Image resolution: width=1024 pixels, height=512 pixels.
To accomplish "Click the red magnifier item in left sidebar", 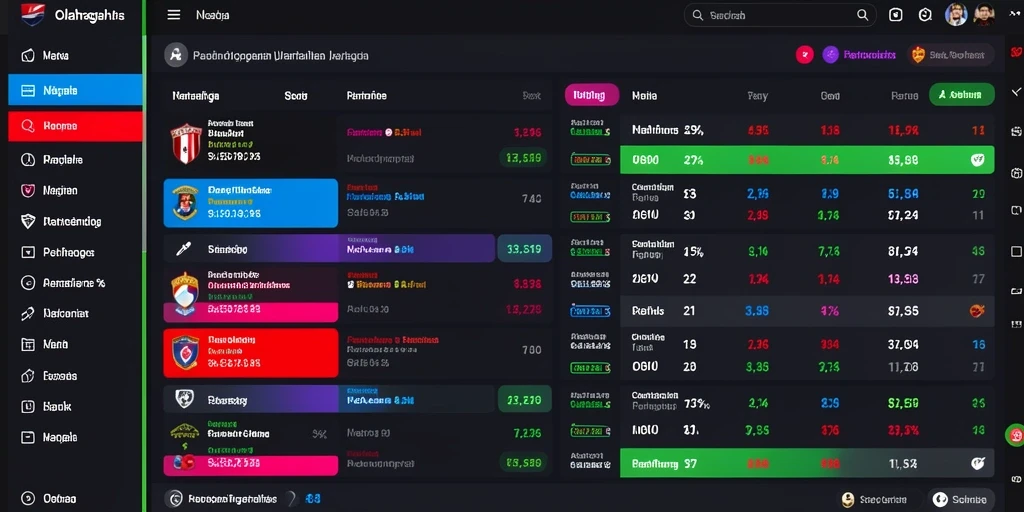I will (75, 126).
